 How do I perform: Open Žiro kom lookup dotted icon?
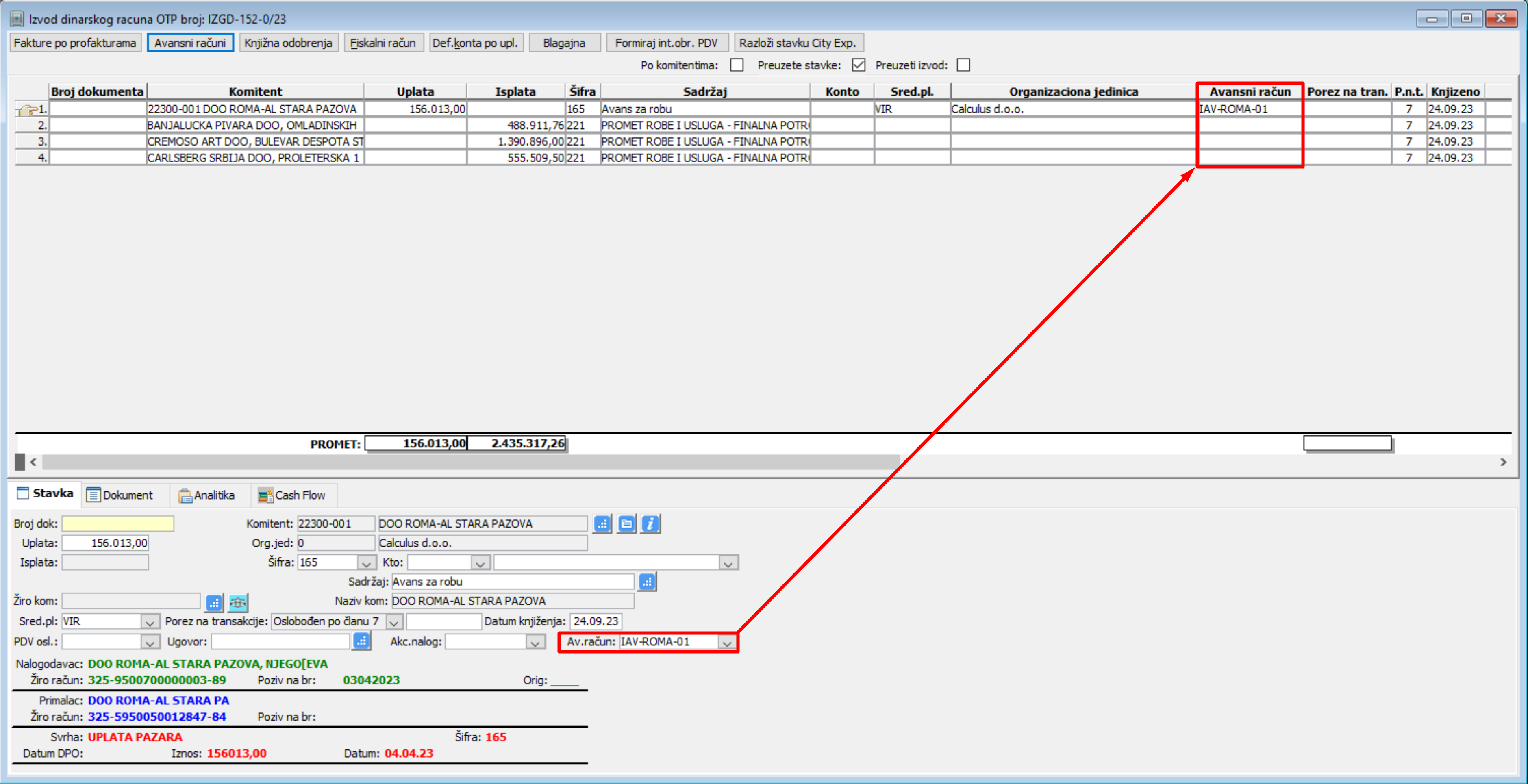[x=213, y=602]
